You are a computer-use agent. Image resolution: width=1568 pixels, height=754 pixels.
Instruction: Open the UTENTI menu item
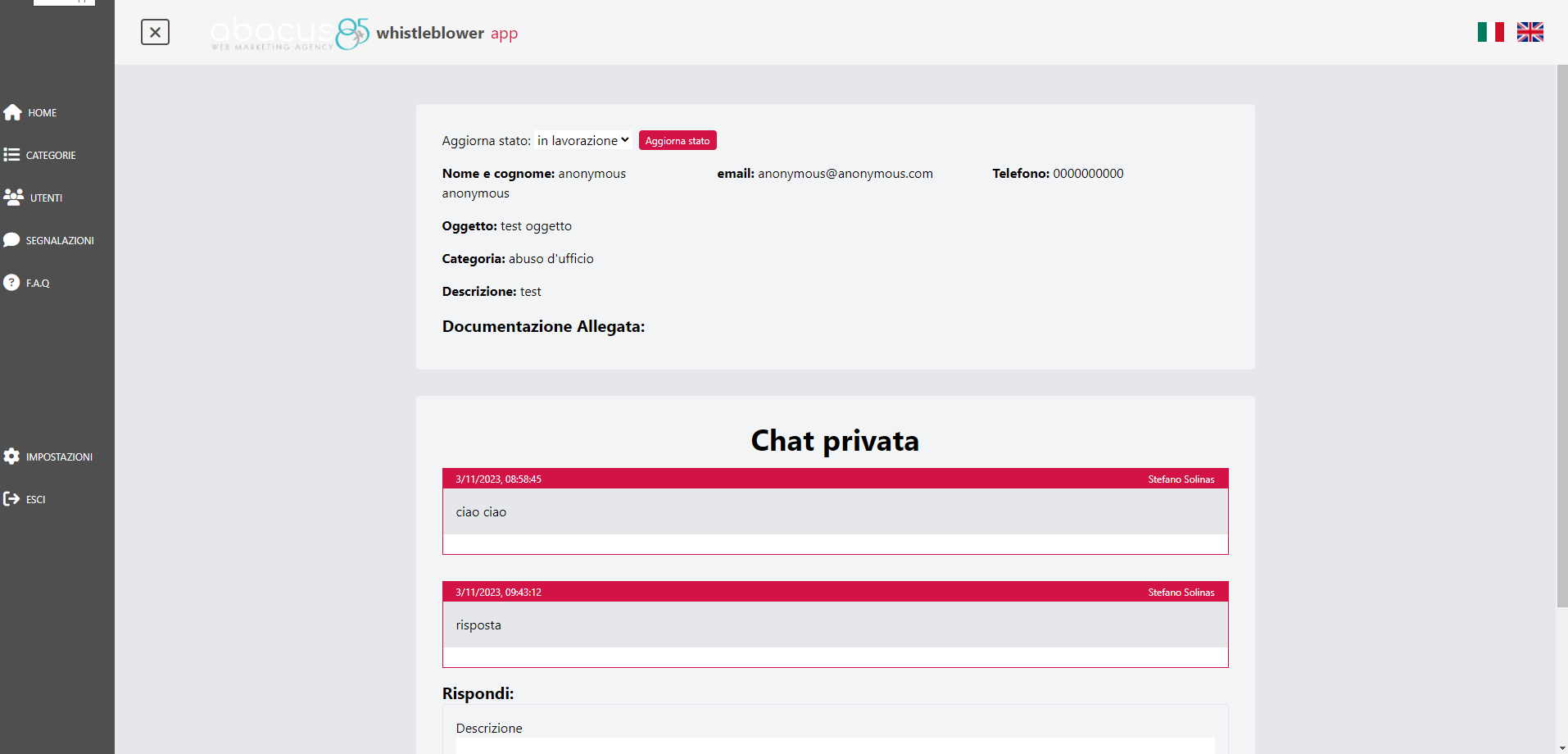(46, 198)
